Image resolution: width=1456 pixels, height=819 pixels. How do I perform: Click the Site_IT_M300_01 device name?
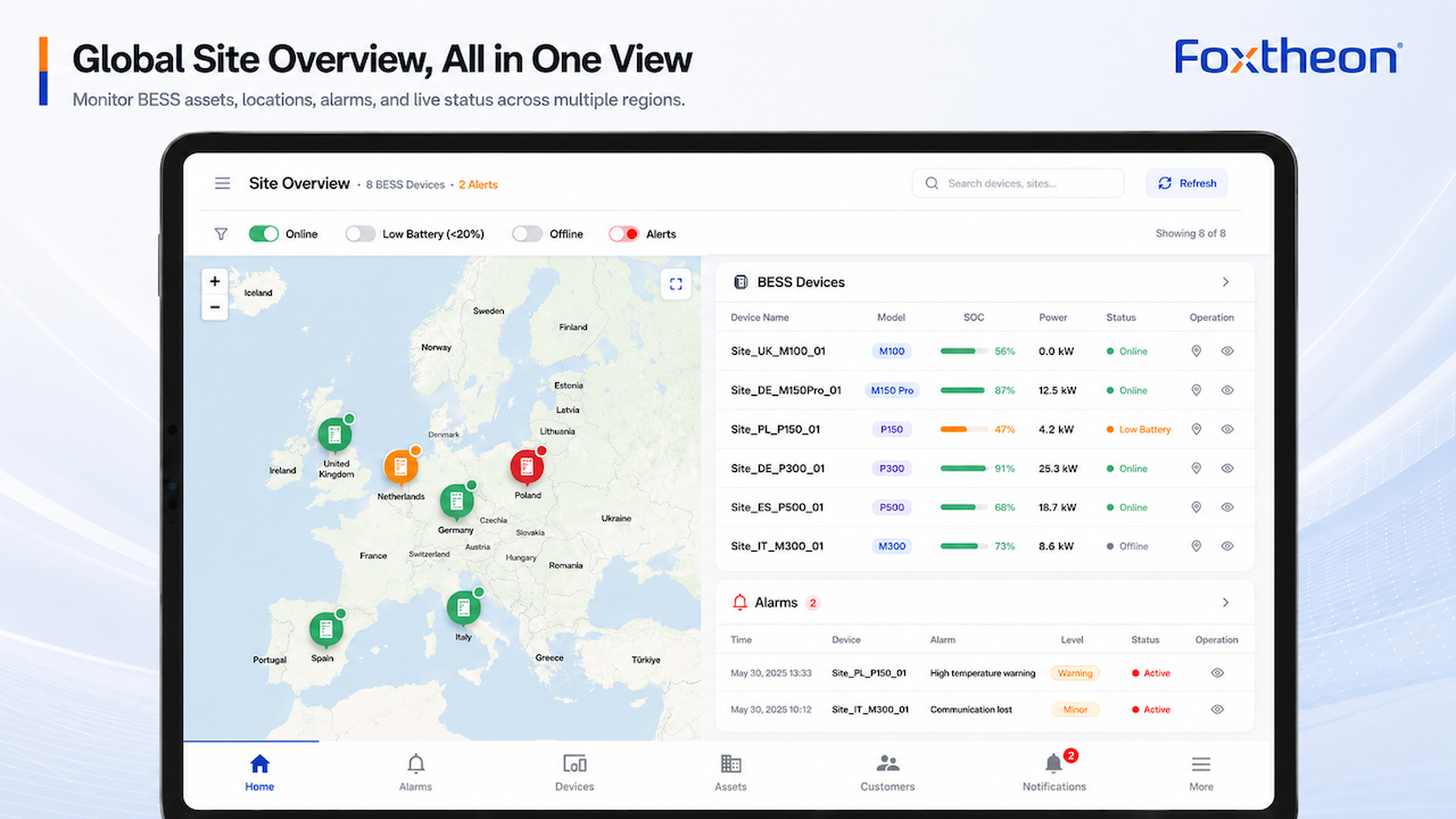[x=777, y=546]
